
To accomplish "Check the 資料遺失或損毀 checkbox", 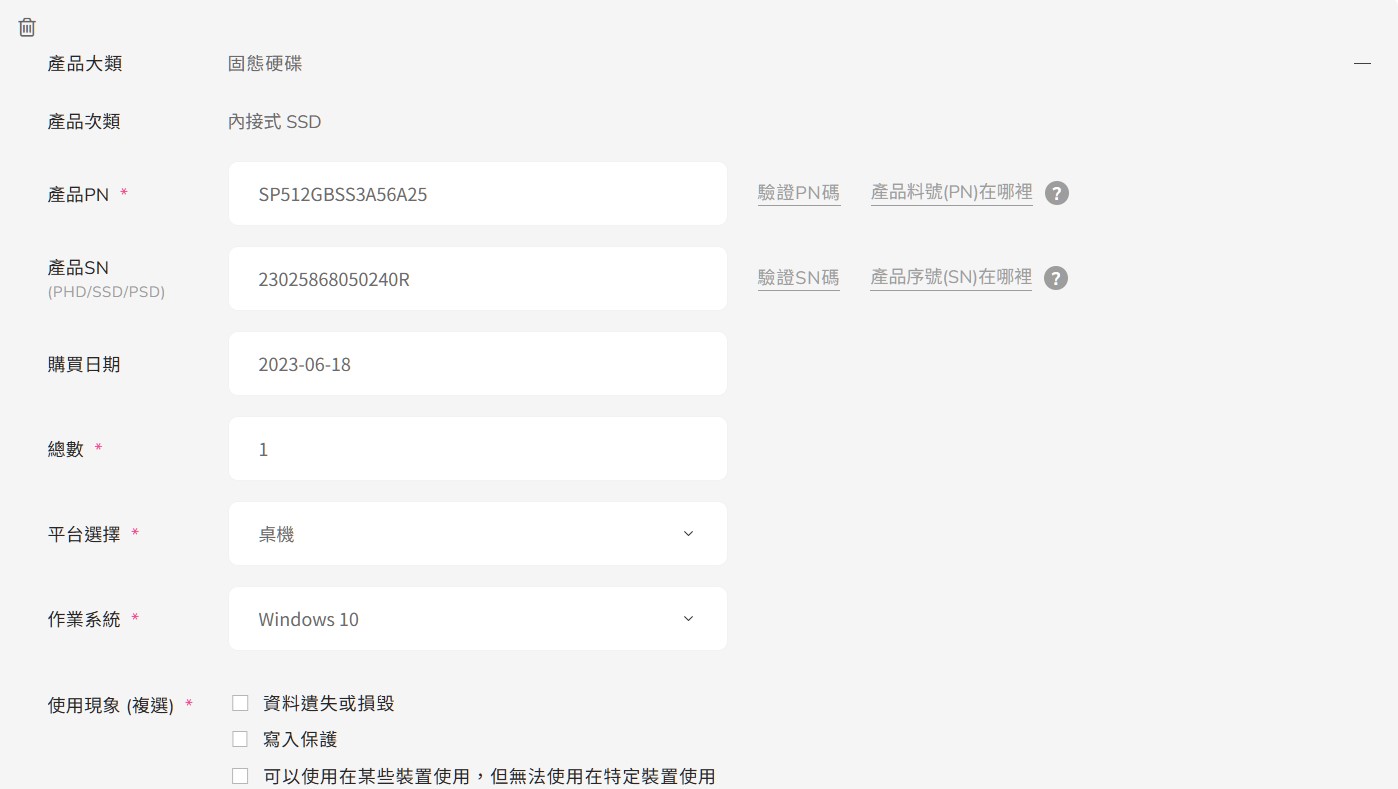I will [240, 703].
